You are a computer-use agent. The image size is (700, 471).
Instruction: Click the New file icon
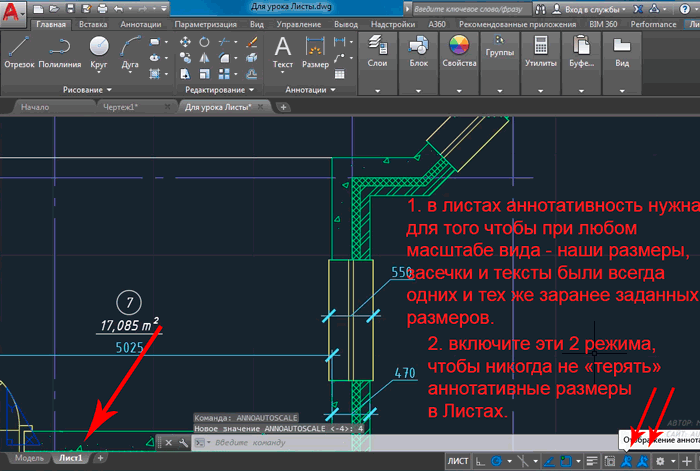(x=38, y=8)
